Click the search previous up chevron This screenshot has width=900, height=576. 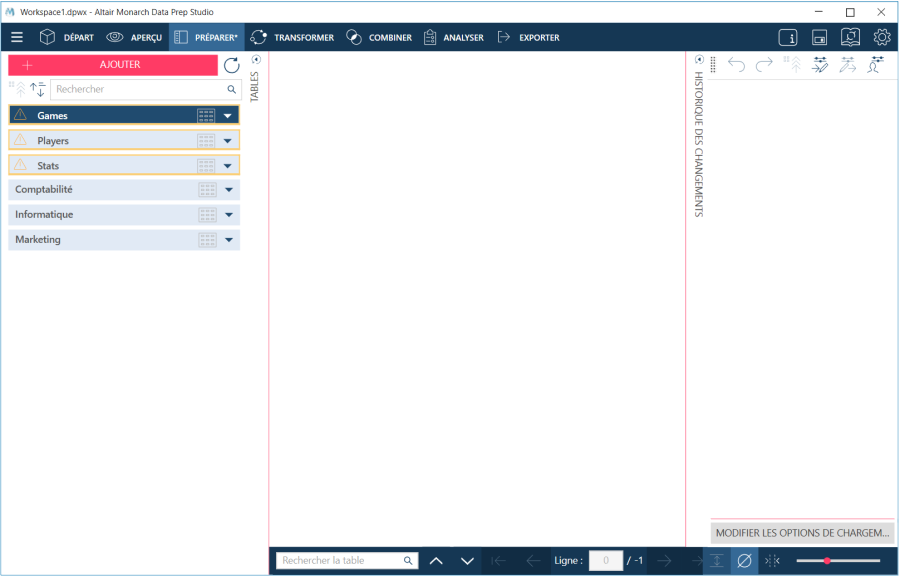coord(436,561)
